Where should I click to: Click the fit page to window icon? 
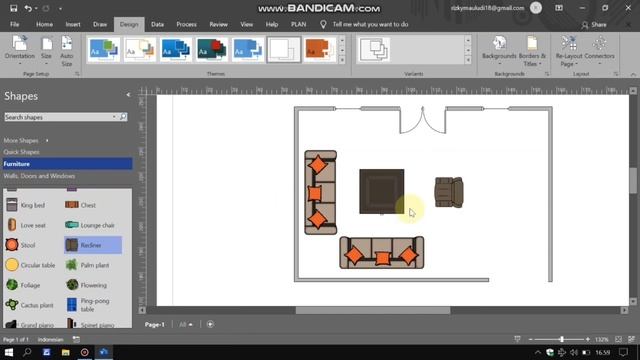[618, 339]
